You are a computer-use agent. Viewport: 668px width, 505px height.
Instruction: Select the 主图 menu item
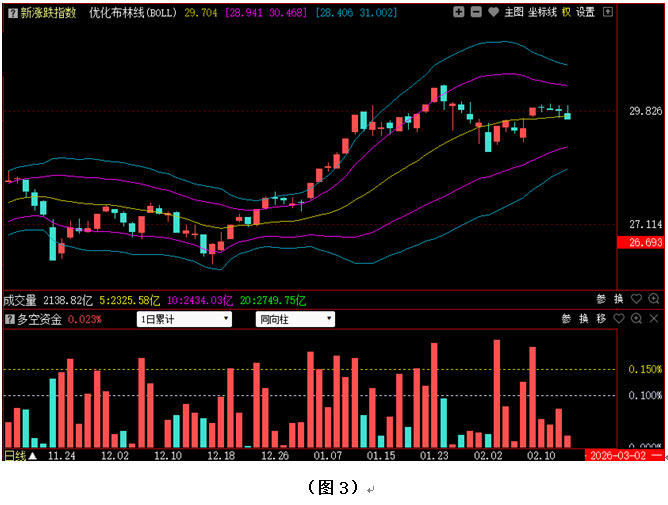click(x=514, y=13)
